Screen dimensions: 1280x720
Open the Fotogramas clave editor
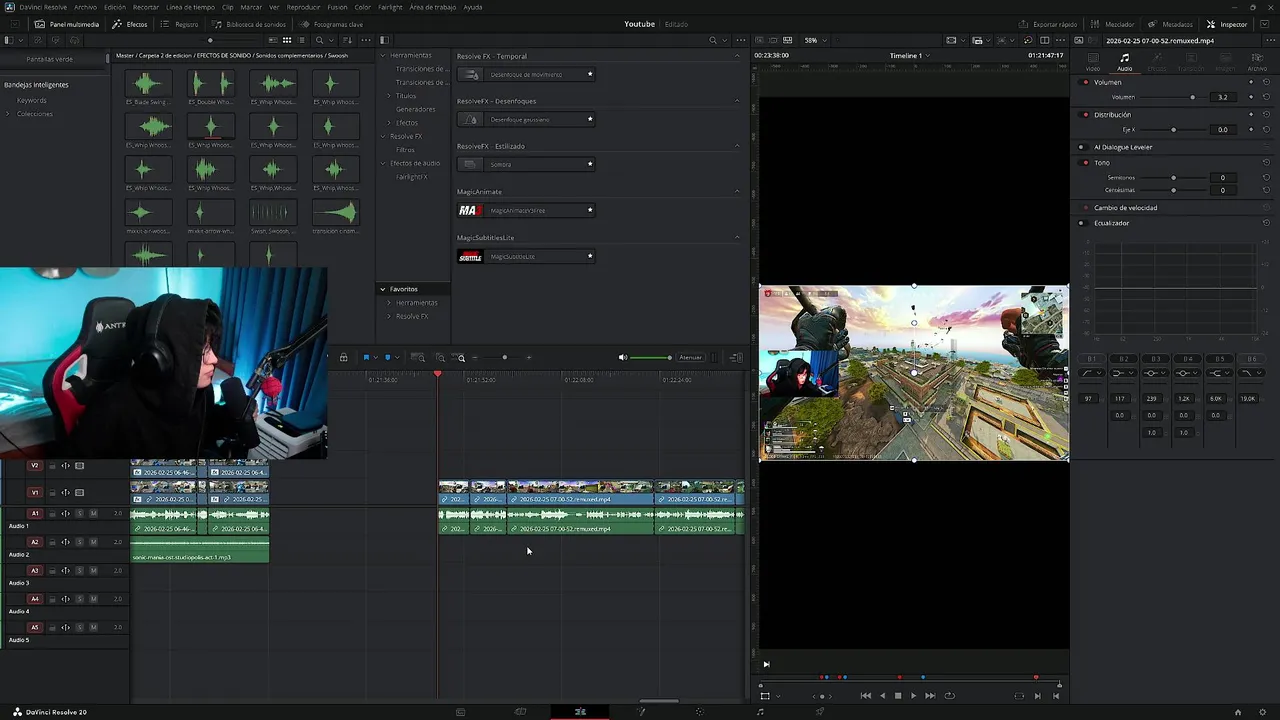point(331,24)
